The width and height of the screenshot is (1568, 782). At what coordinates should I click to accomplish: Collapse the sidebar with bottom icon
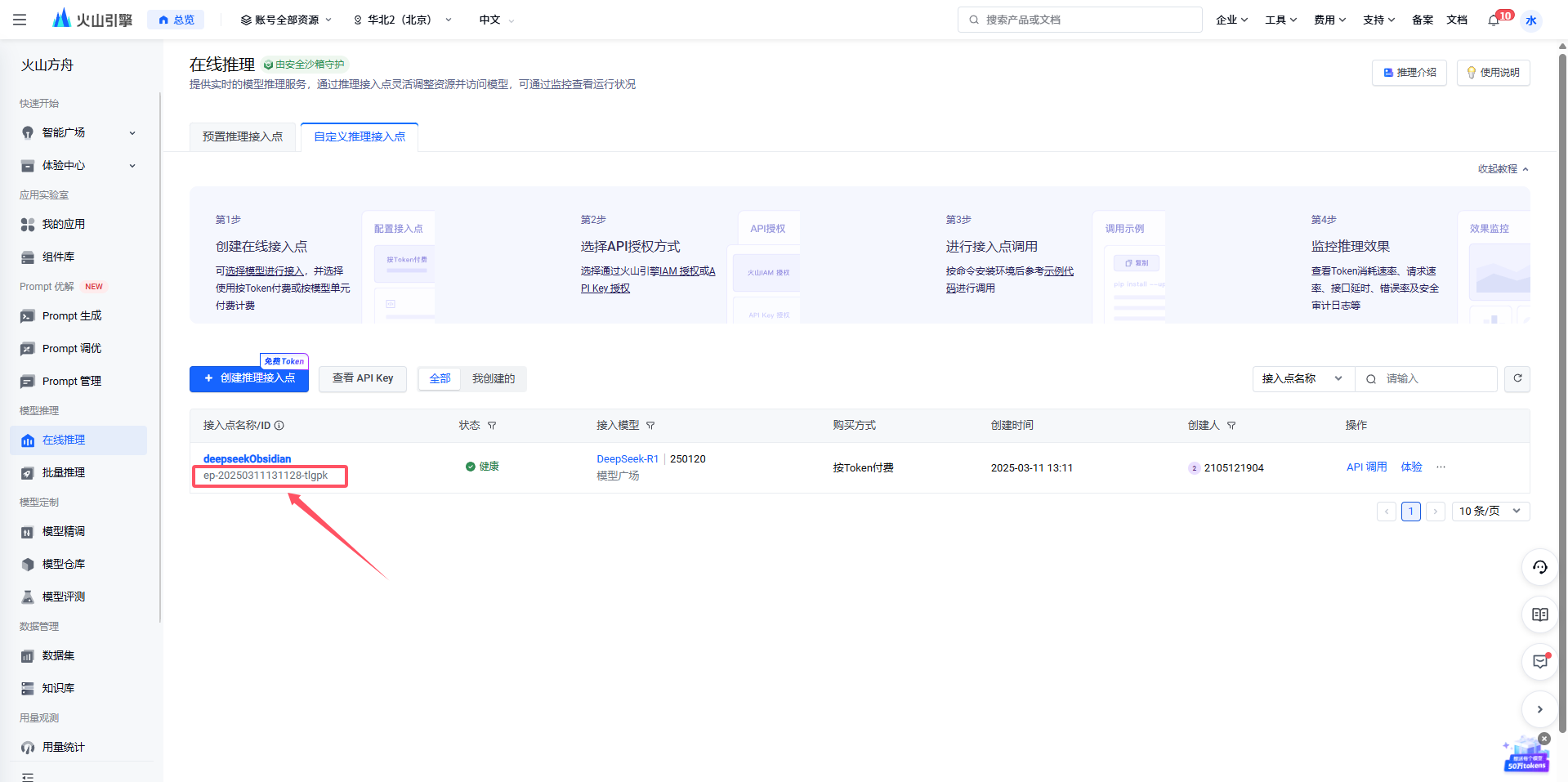click(x=28, y=776)
